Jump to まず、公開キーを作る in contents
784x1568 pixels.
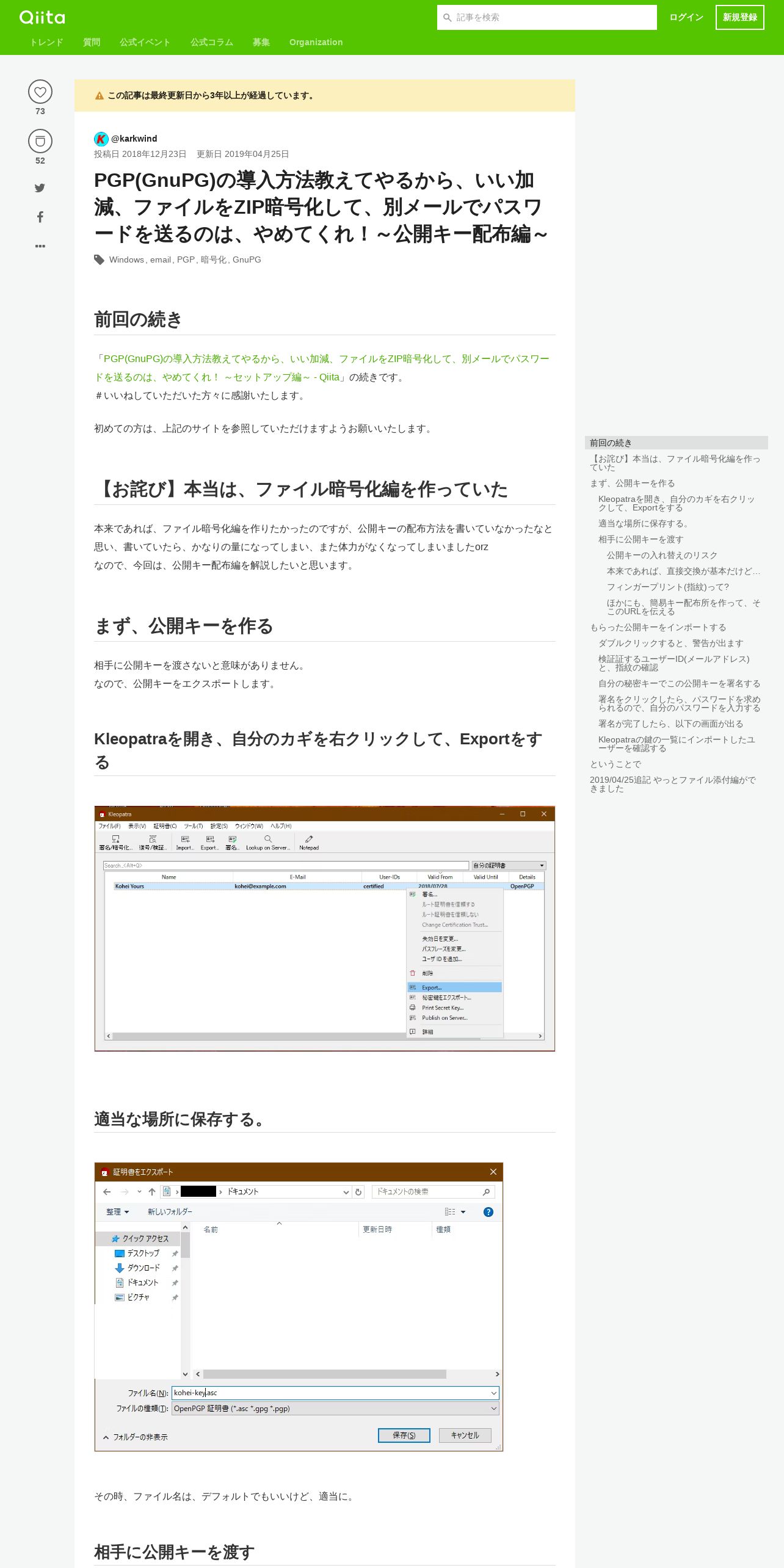632,483
